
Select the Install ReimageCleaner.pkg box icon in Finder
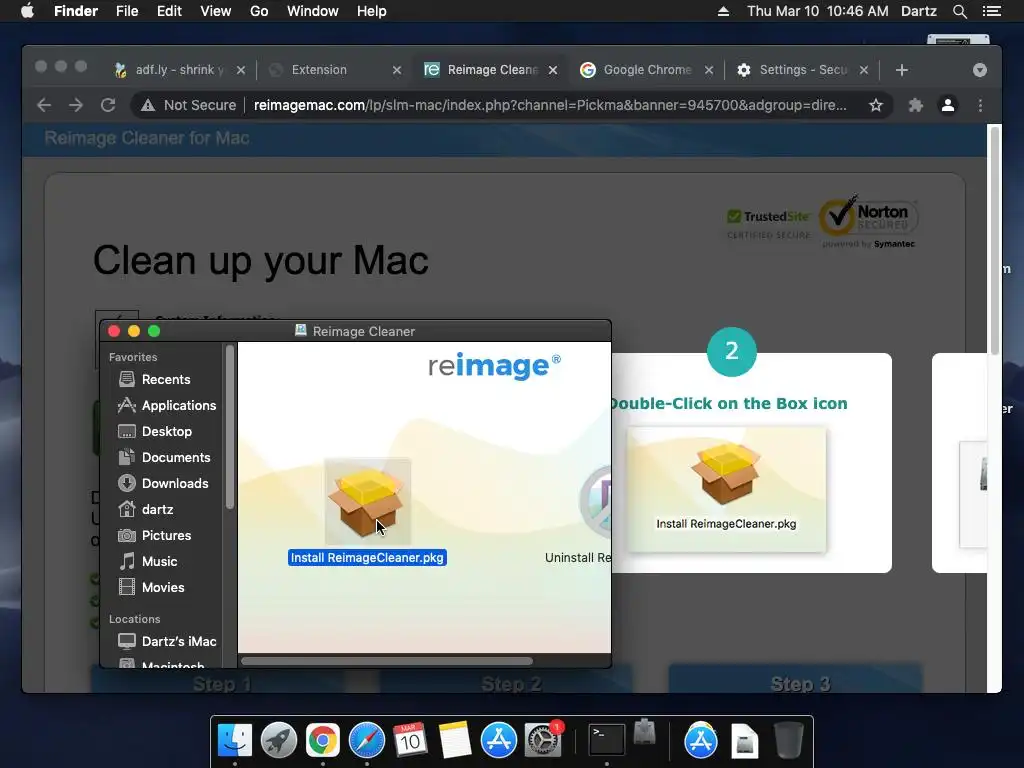[x=368, y=502]
